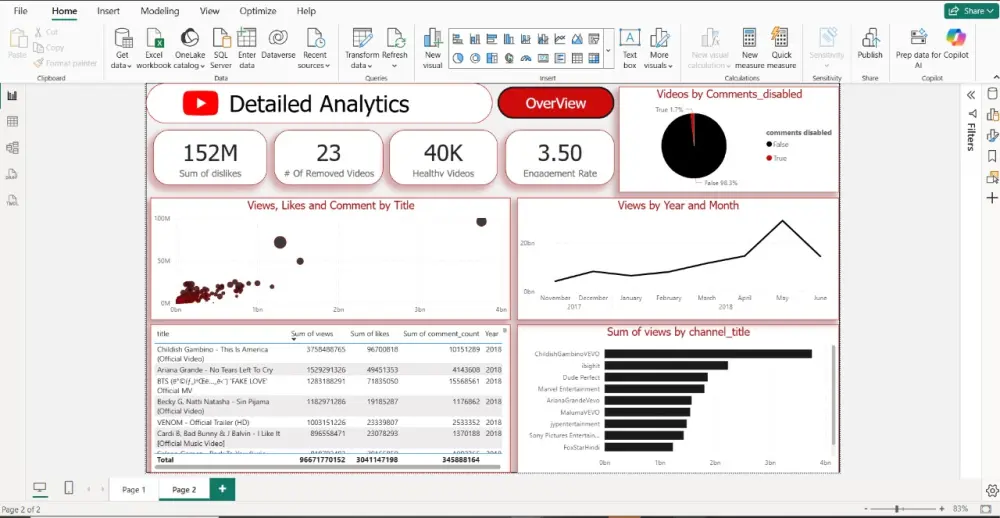This screenshot has height=518, width=1000.
Task: Click the bar chart vertical scrollbar
Action: pos(834,396)
